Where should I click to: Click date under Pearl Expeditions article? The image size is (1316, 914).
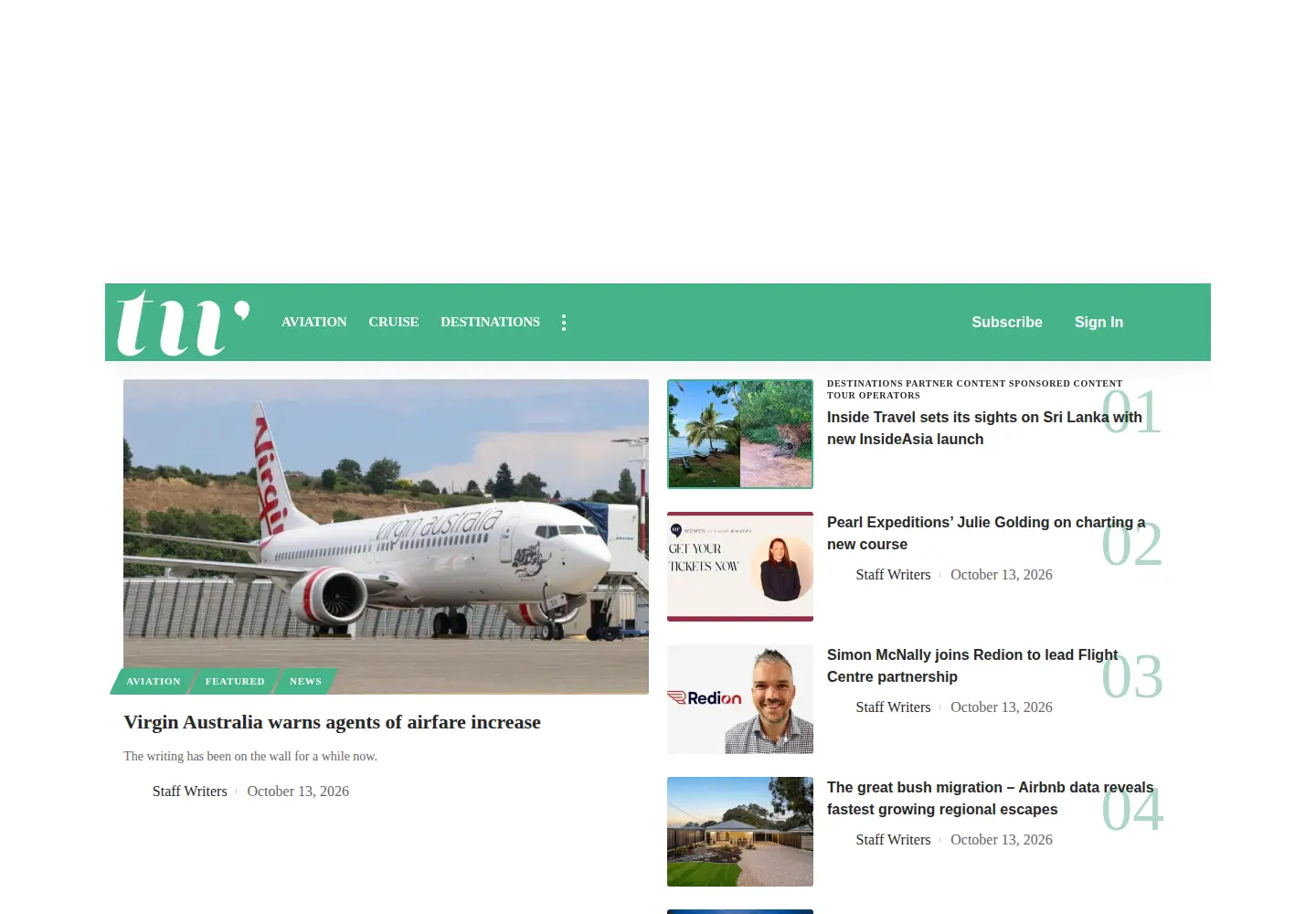click(1002, 575)
